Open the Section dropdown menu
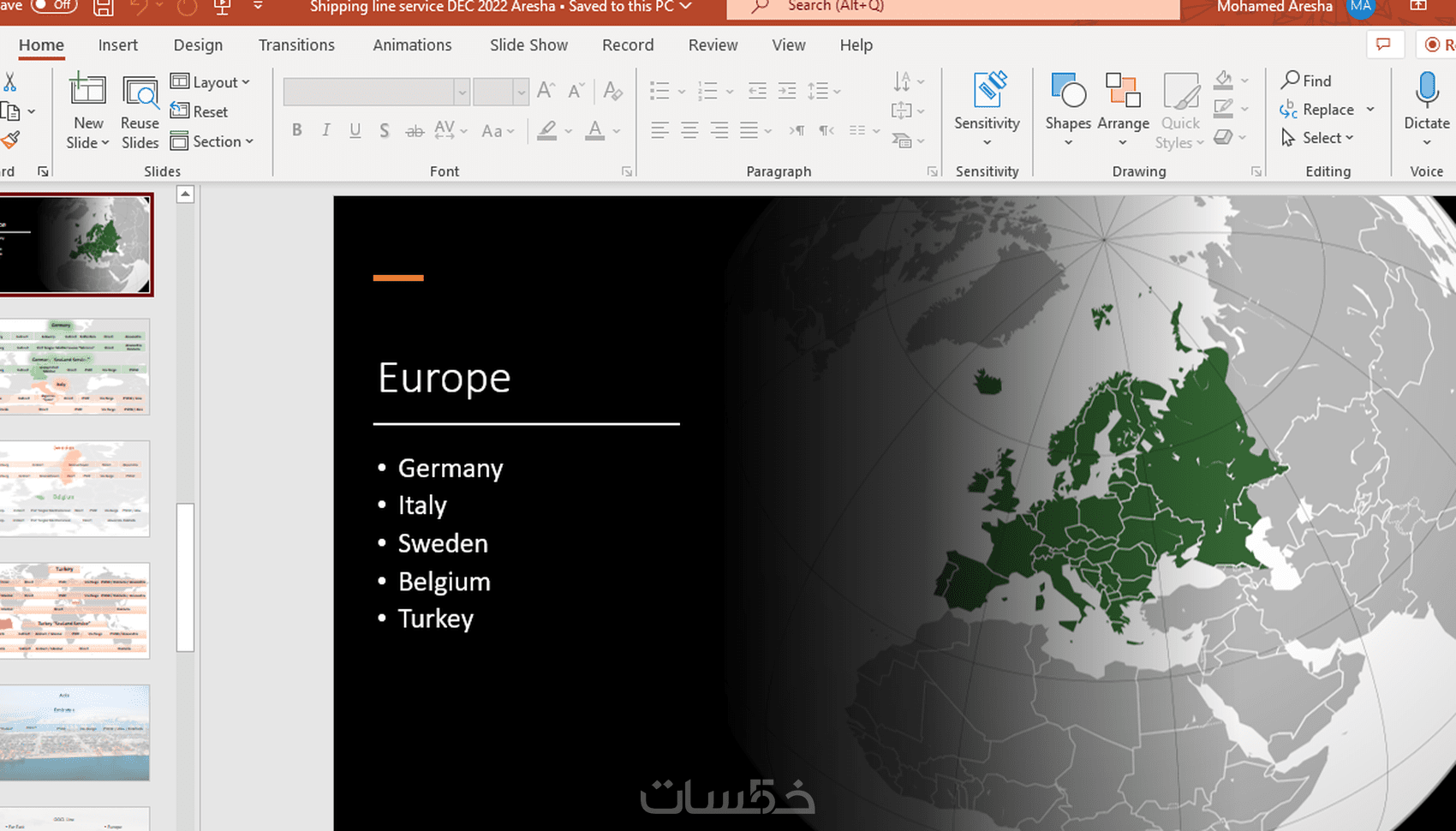Screen dimensions: 1456x831 tap(212, 141)
